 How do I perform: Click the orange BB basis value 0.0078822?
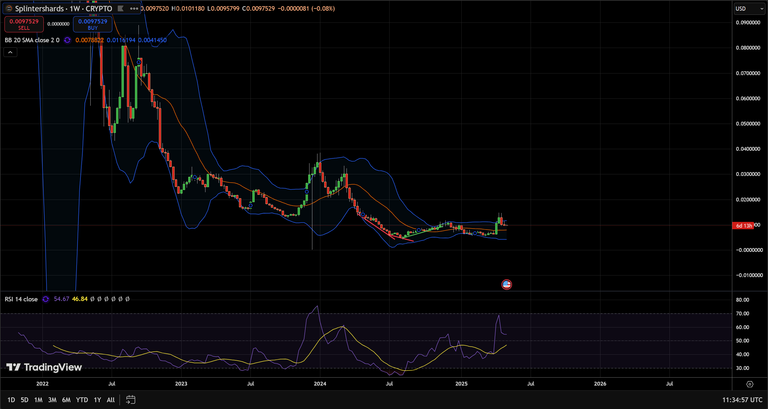(90, 40)
